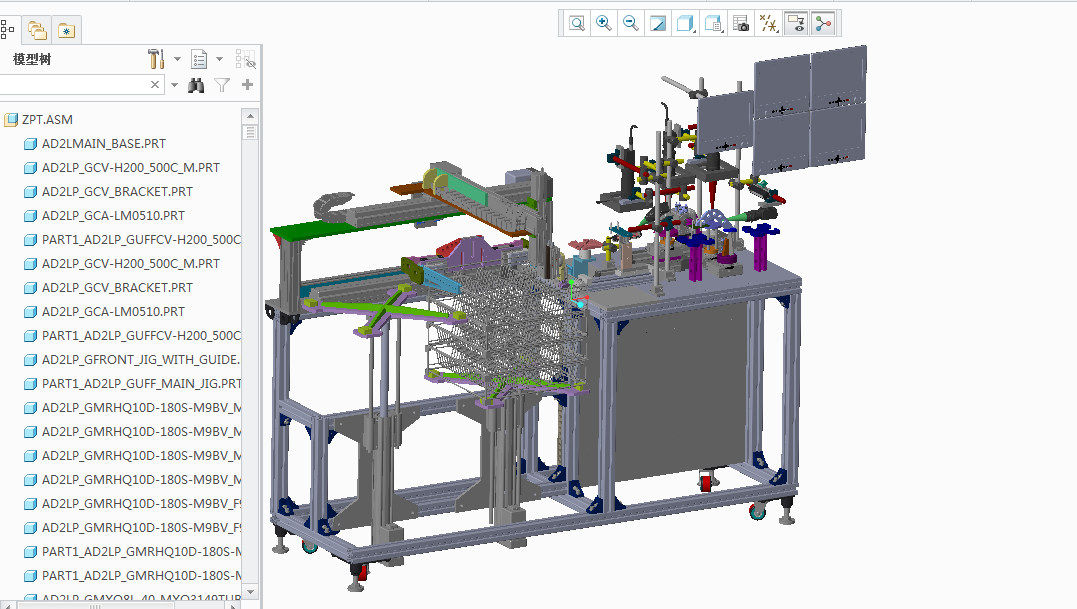The width and height of the screenshot is (1077, 609).
Task: Click the model tree scroll up arrow
Action: pos(250,115)
